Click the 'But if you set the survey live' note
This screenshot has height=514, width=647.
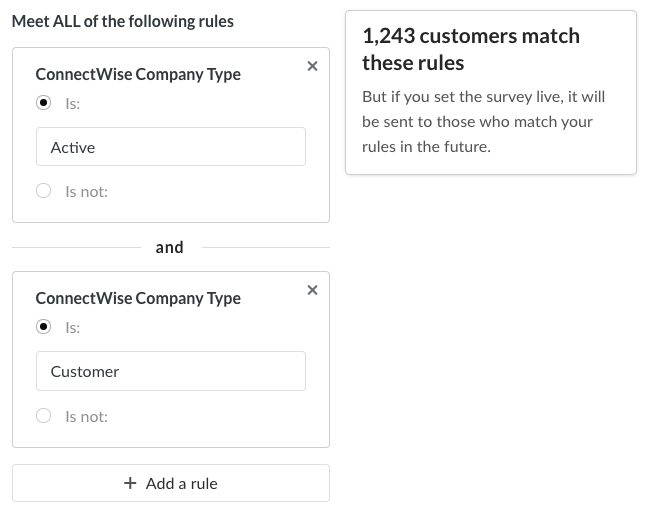pos(483,121)
